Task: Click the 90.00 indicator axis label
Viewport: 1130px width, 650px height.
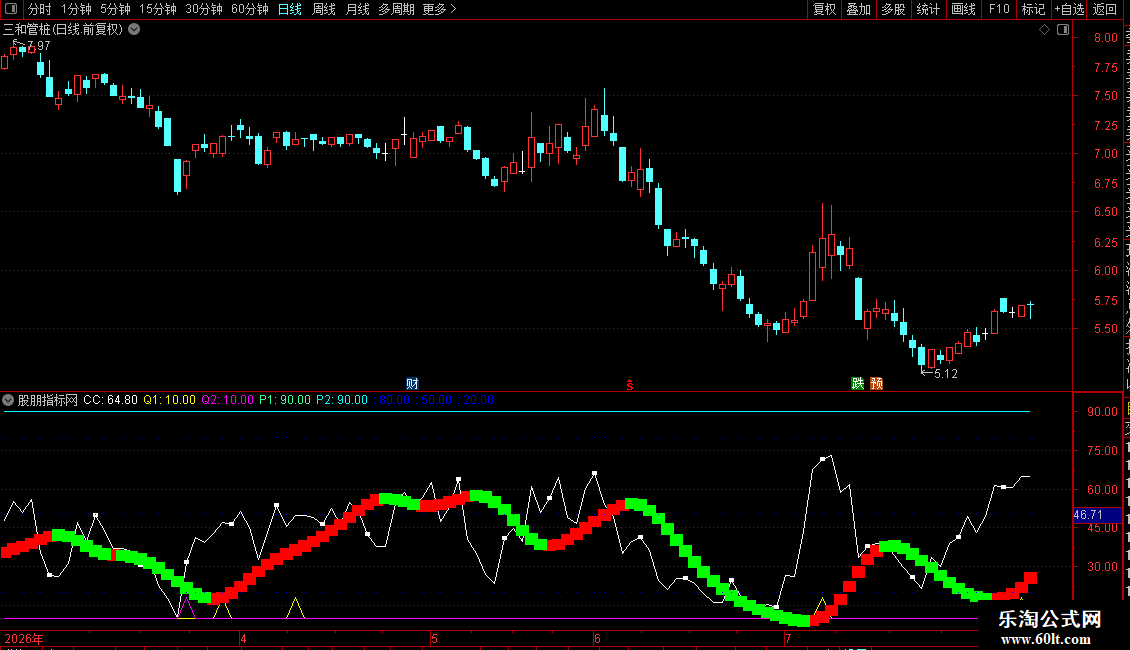Action: (x=1103, y=412)
